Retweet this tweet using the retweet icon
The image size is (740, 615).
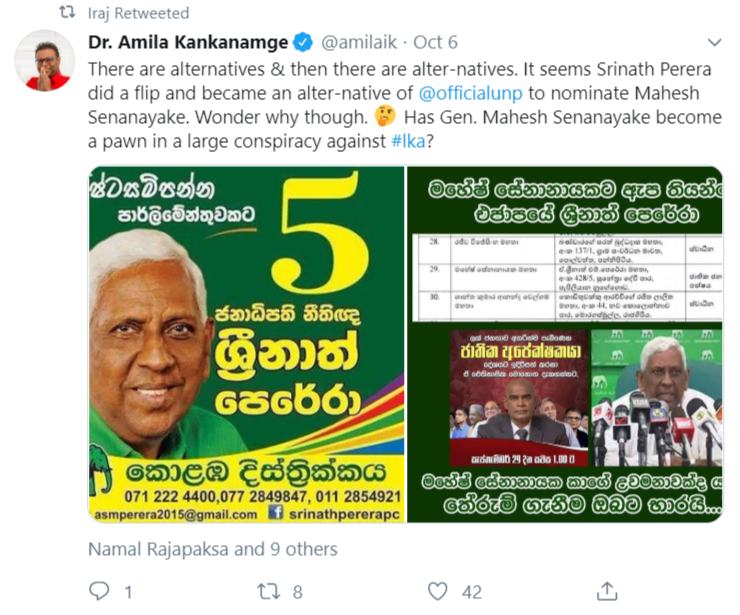tap(269, 591)
